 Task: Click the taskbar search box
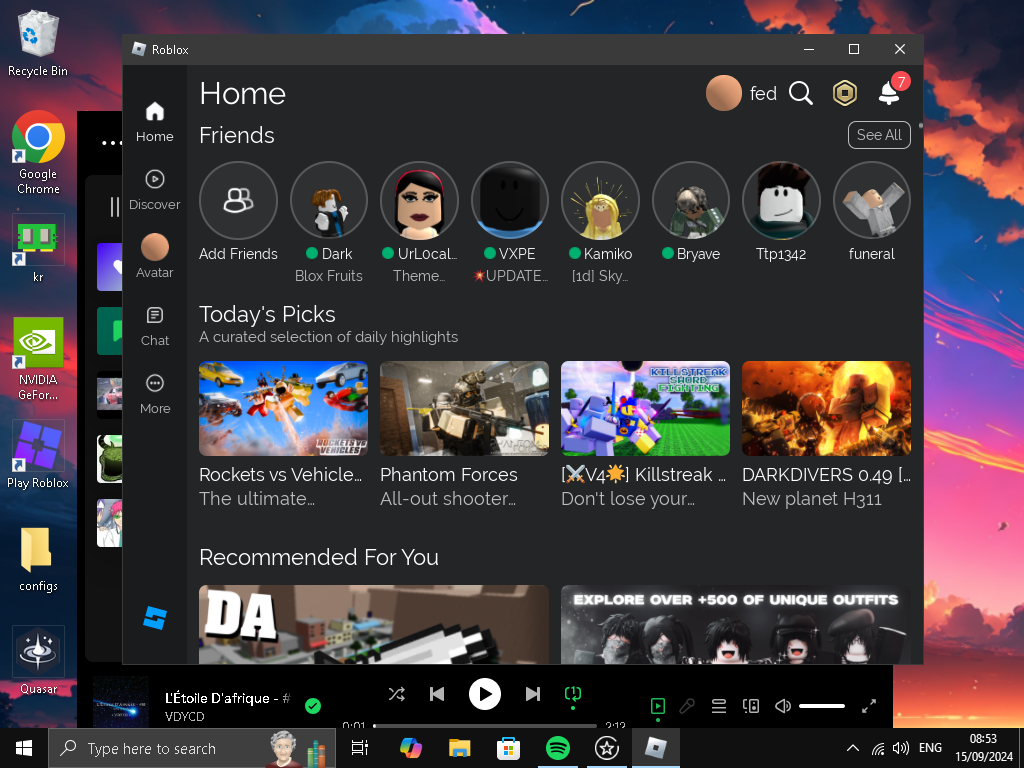[x=192, y=748]
